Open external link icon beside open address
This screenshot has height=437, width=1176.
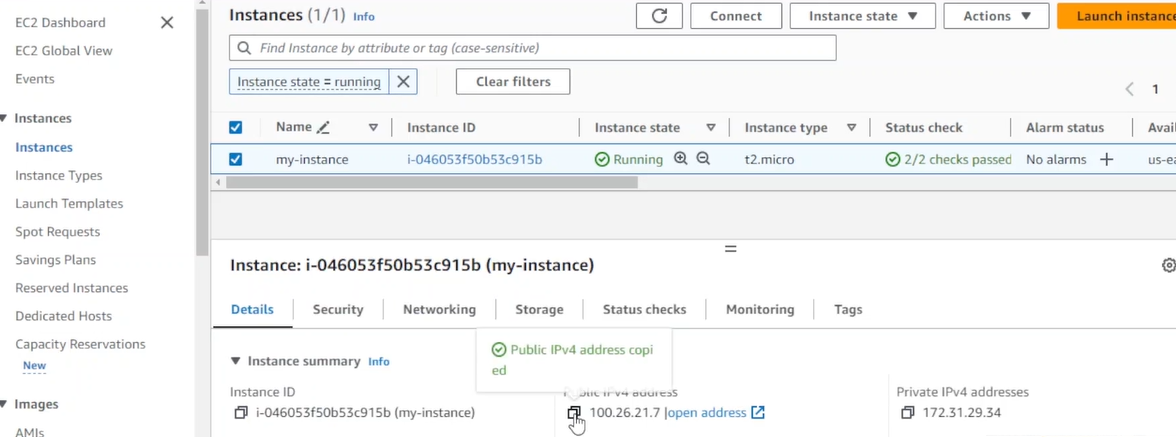[x=758, y=412]
